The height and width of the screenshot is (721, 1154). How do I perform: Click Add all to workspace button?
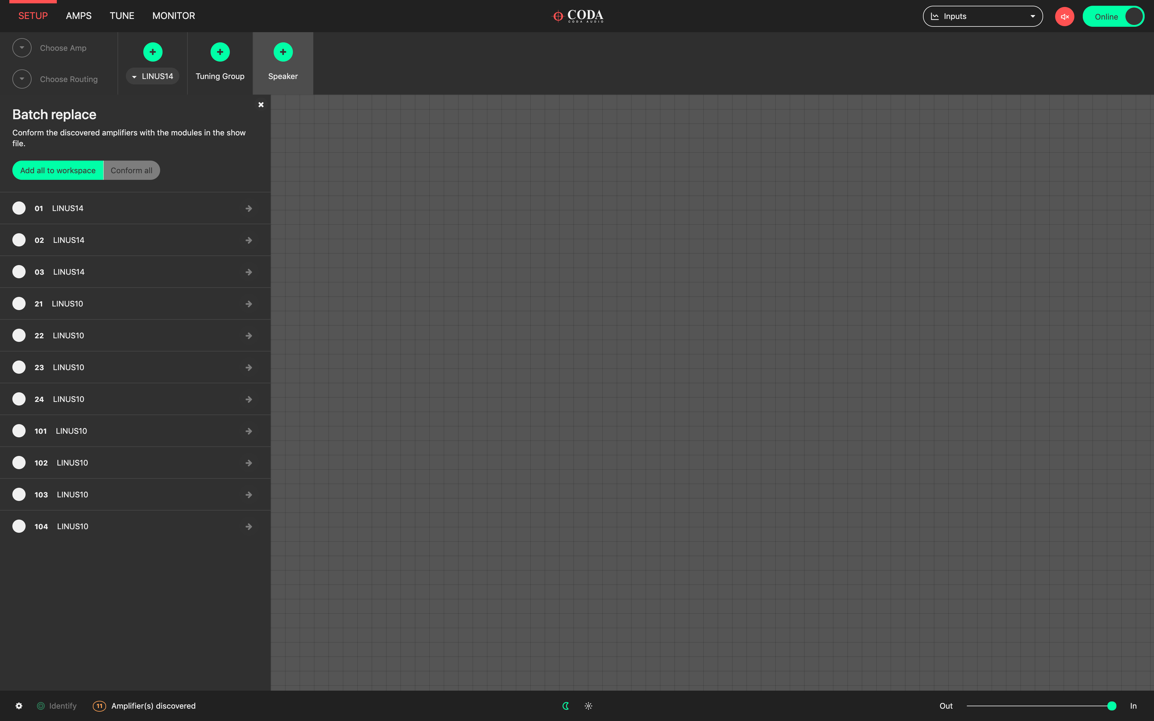[58, 170]
